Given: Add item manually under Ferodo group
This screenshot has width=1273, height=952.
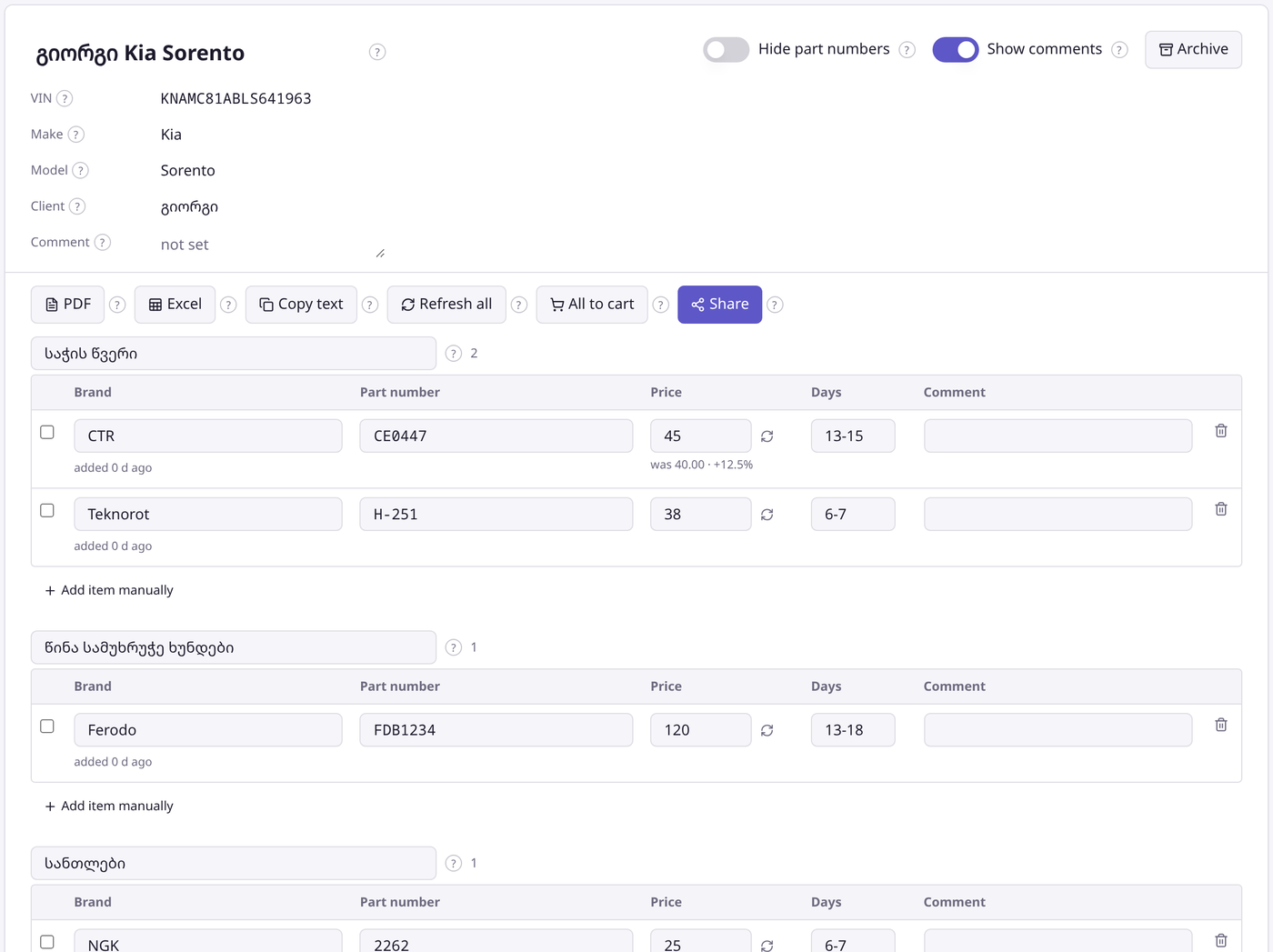Looking at the screenshot, I should (109, 806).
